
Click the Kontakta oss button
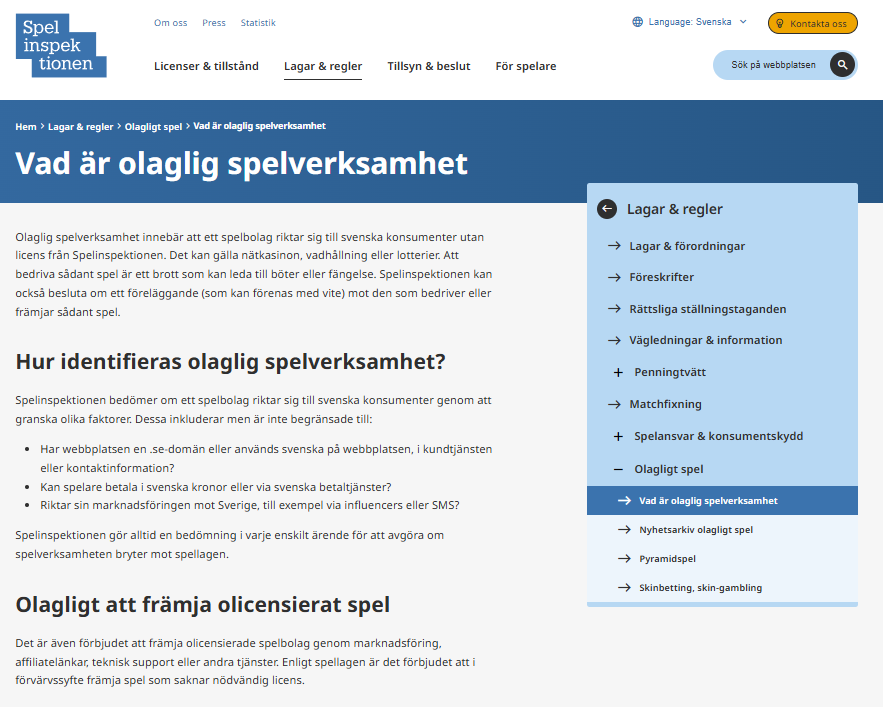812,21
